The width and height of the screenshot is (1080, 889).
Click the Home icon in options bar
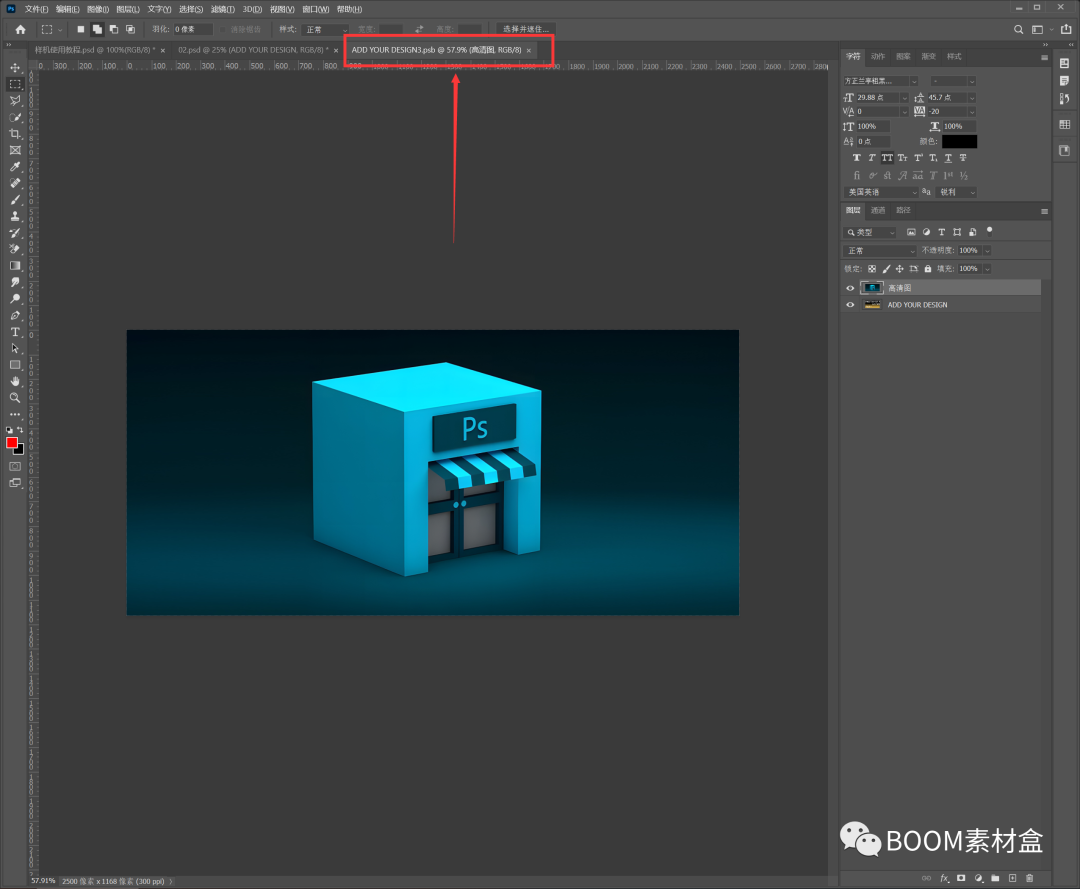[x=20, y=30]
